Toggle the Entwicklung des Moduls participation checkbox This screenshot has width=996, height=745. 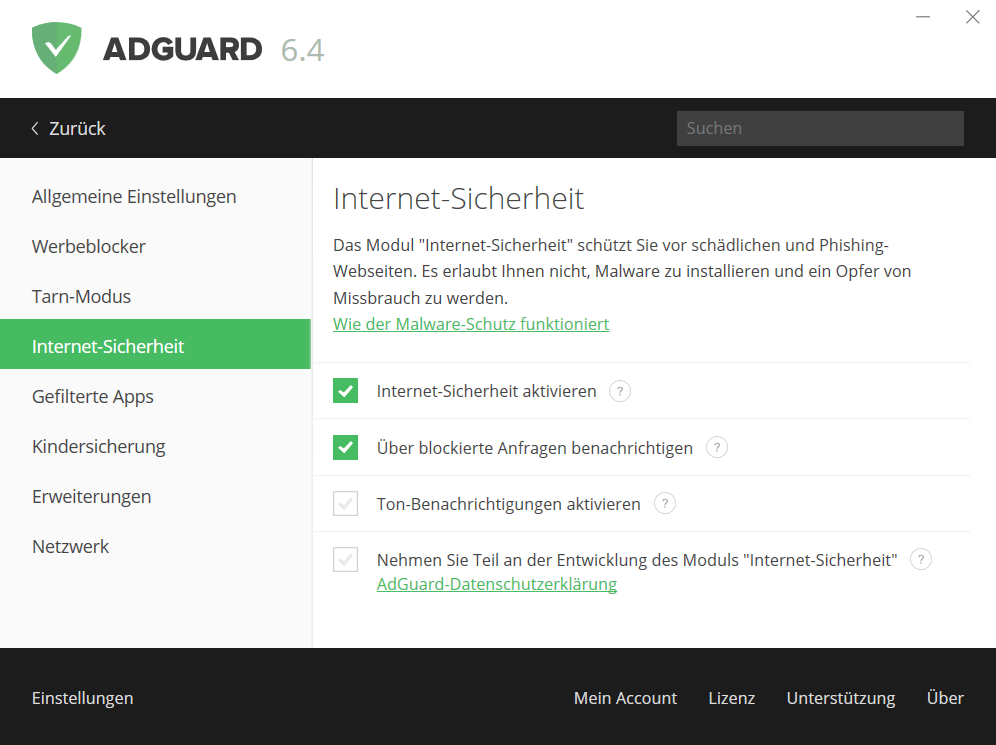[x=346, y=560]
